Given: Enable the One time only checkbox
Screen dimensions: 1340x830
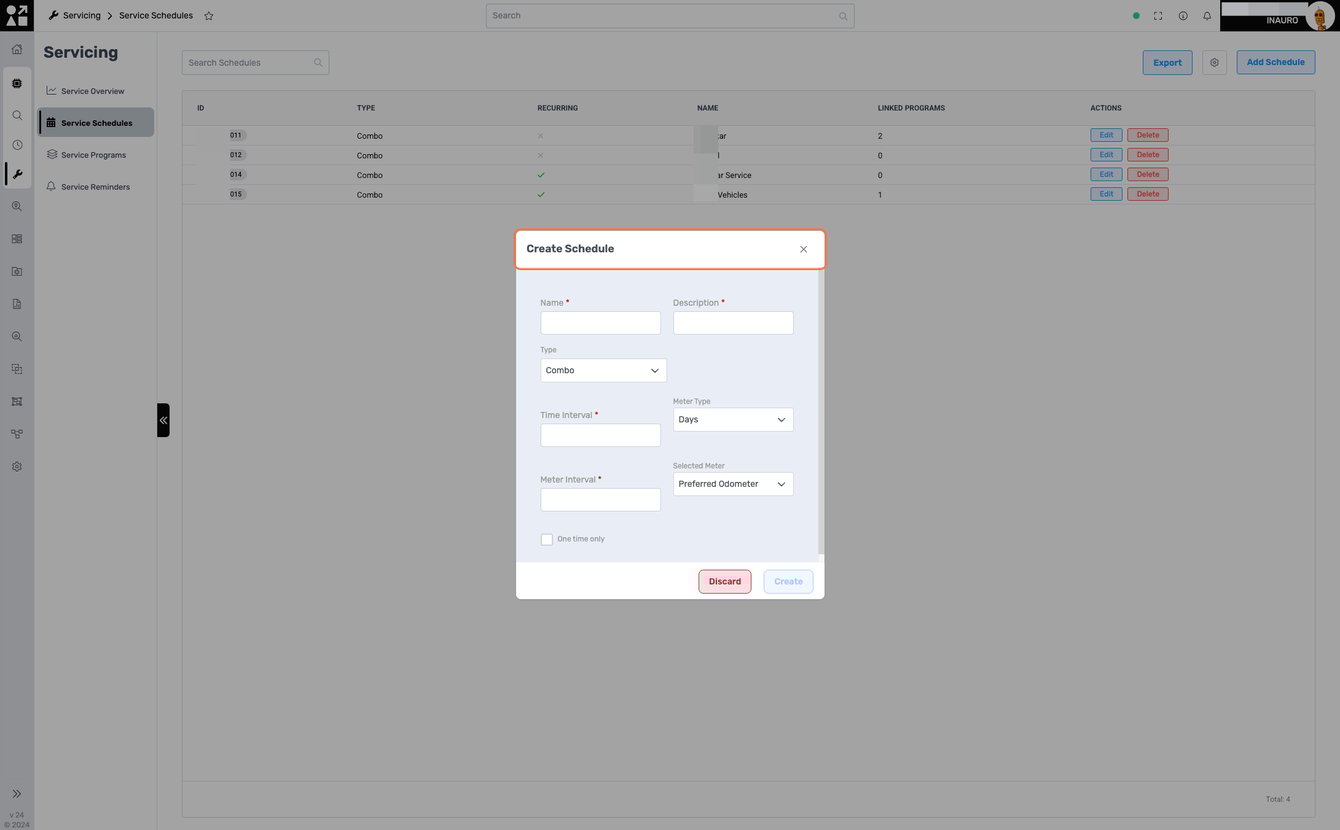Looking at the screenshot, I should point(547,540).
